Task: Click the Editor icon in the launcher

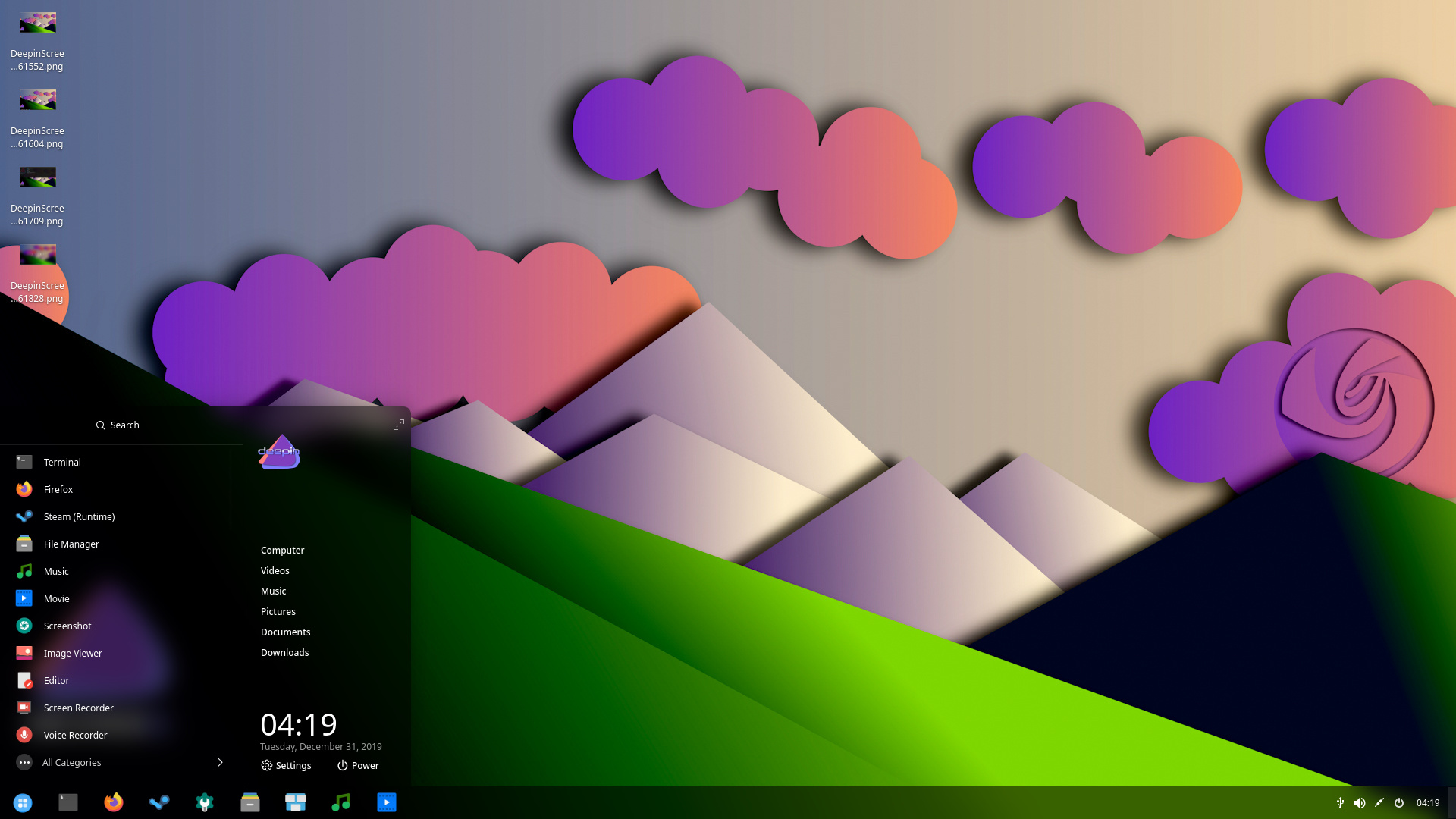Action: (x=24, y=680)
